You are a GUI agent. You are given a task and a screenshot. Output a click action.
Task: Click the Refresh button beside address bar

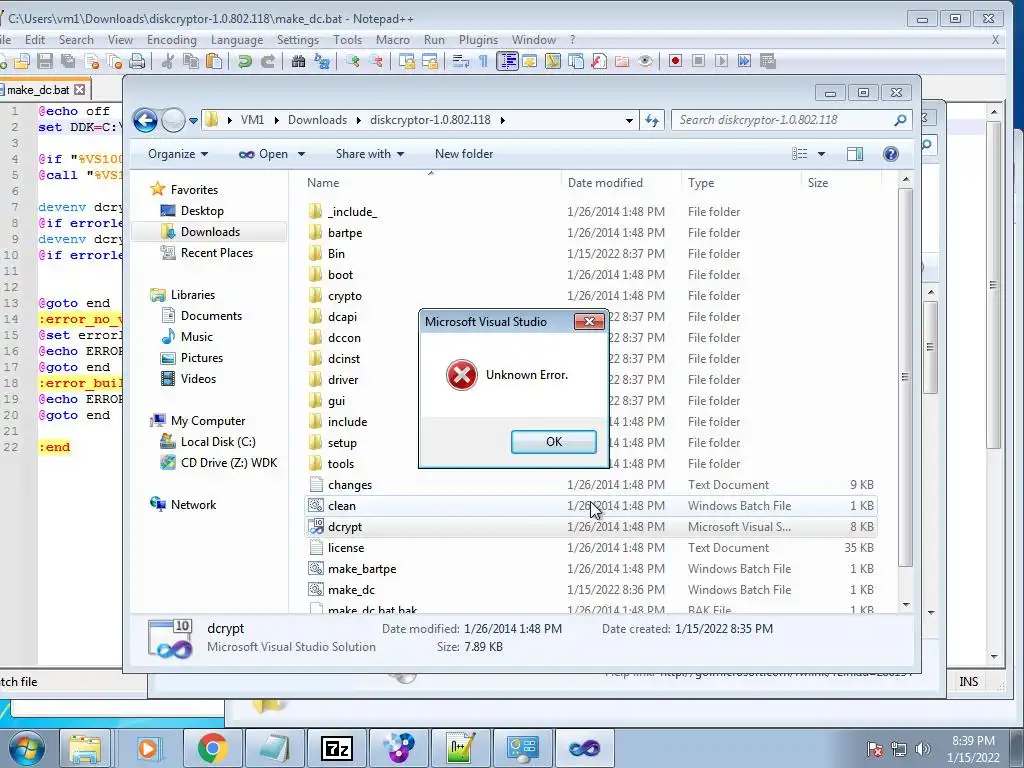(652, 120)
